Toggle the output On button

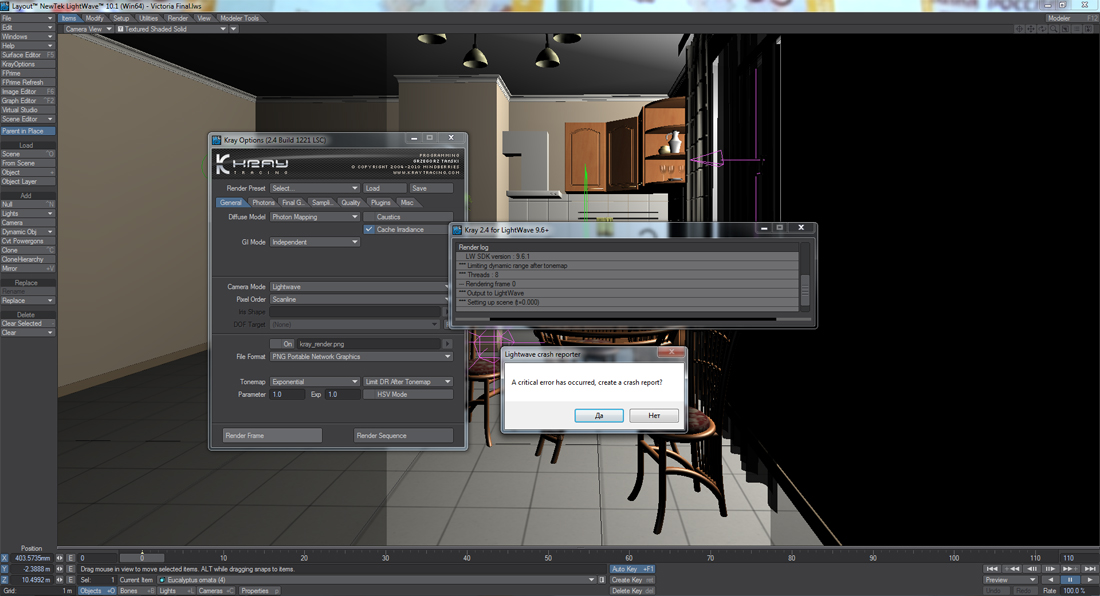tap(283, 344)
